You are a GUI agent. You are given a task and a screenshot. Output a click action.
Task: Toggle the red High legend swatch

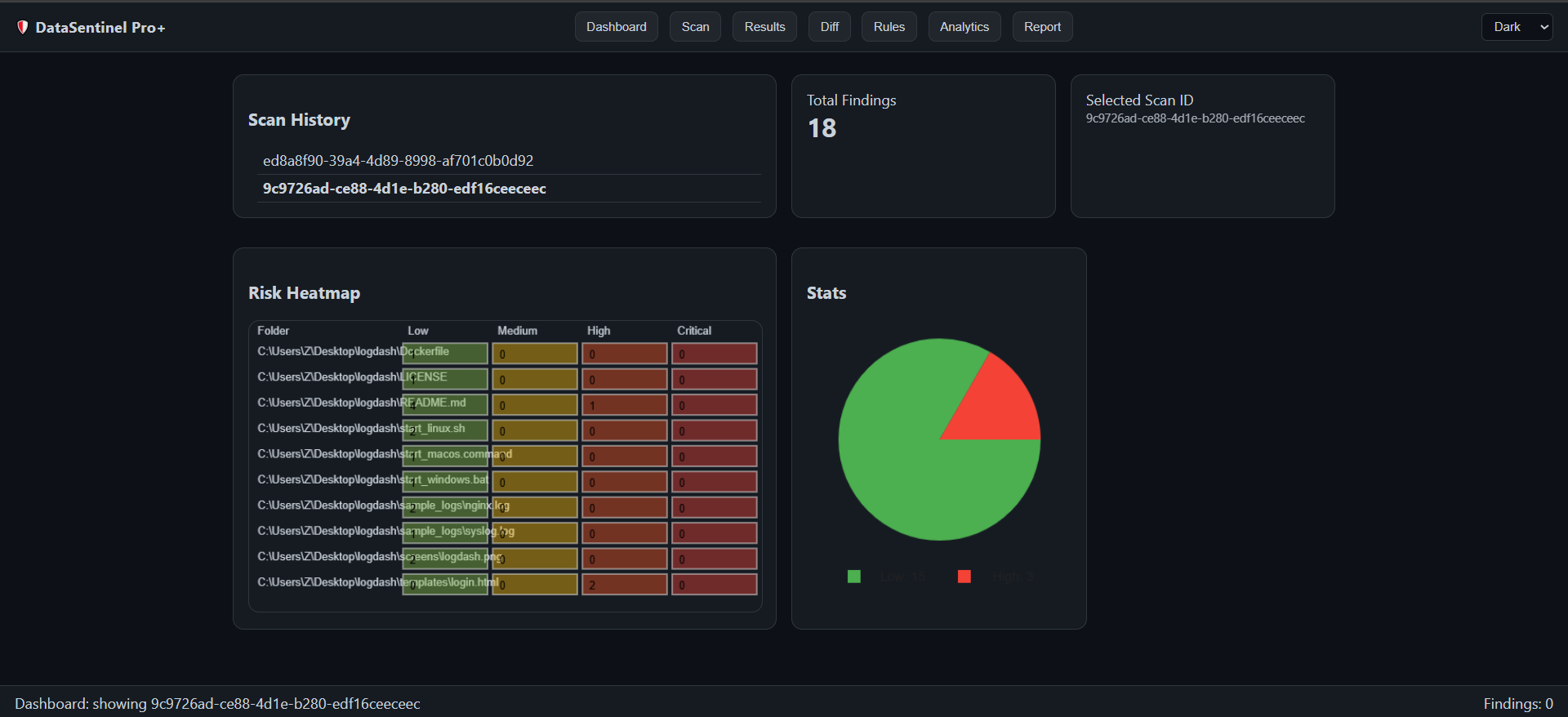(x=964, y=577)
